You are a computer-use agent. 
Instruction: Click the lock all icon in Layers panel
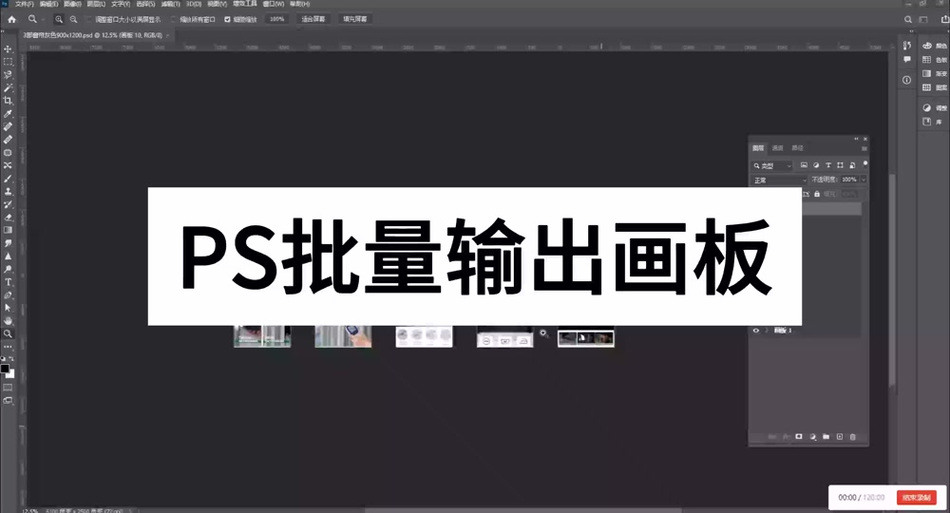click(817, 194)
